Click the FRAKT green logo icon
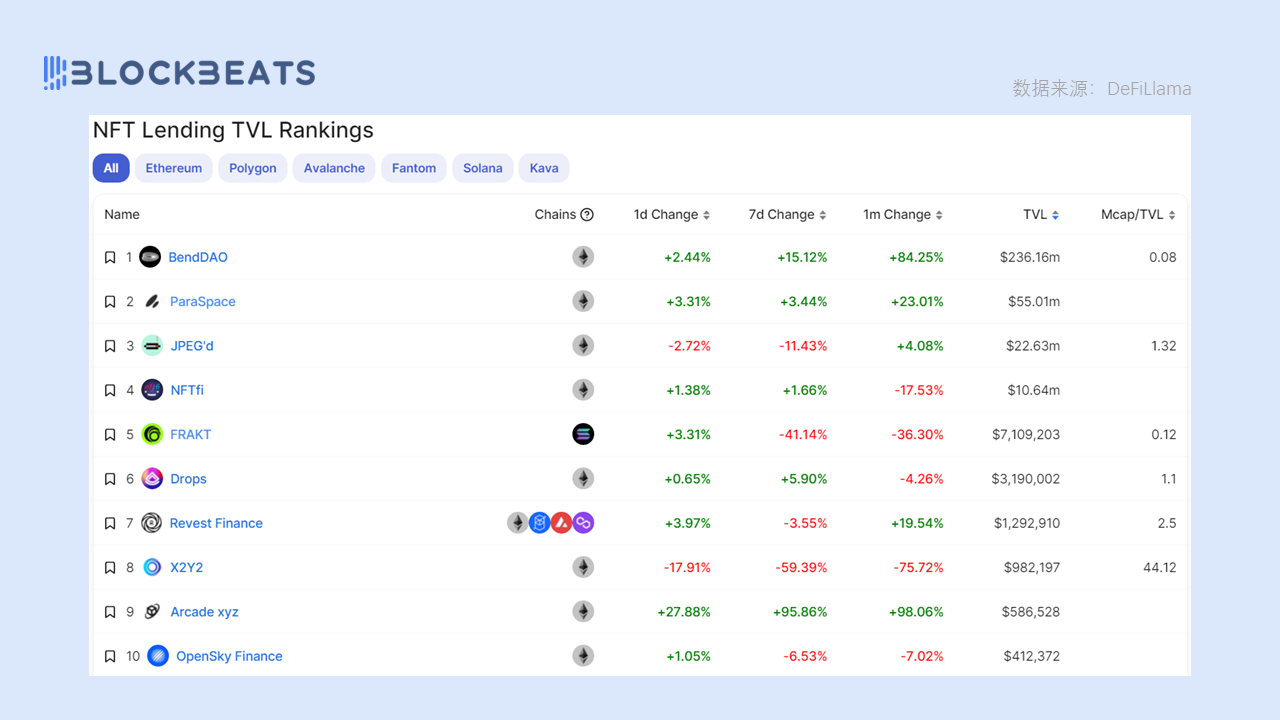The height and width of the screenshot is (720, 1280). (152, 434)
